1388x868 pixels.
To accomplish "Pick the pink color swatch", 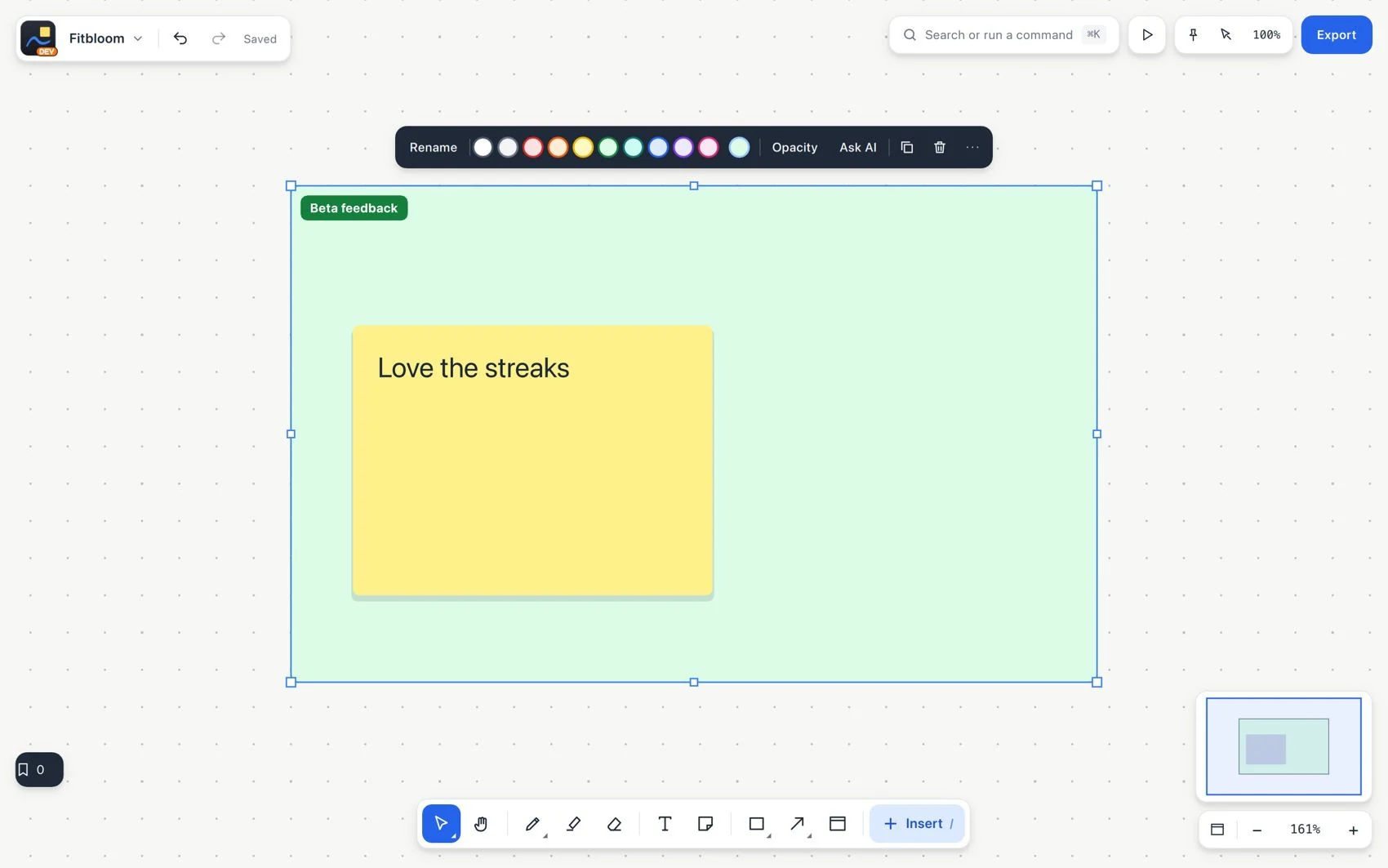I will click(709, 147).
